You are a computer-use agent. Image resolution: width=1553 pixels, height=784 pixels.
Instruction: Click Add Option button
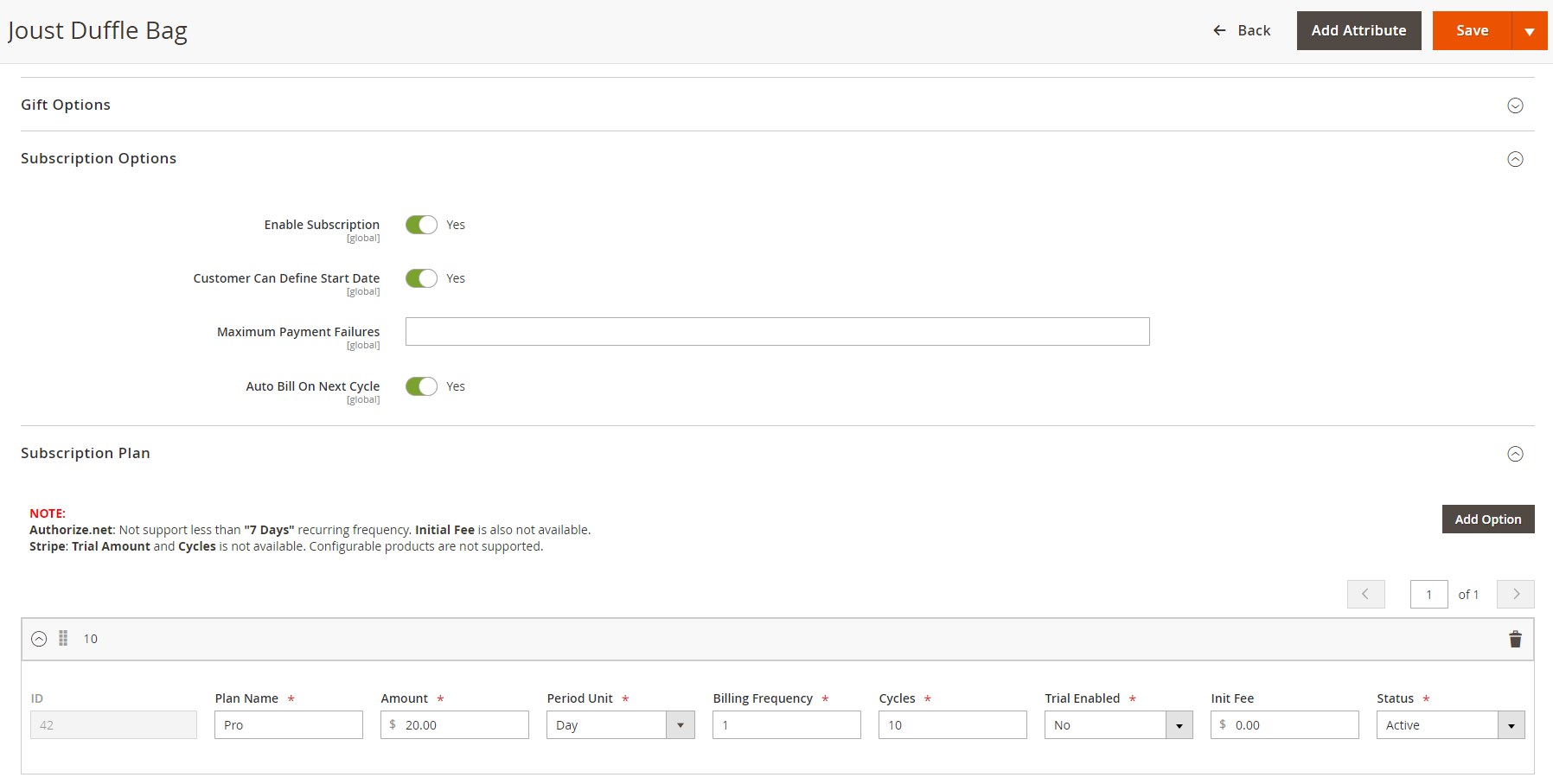1487,519
